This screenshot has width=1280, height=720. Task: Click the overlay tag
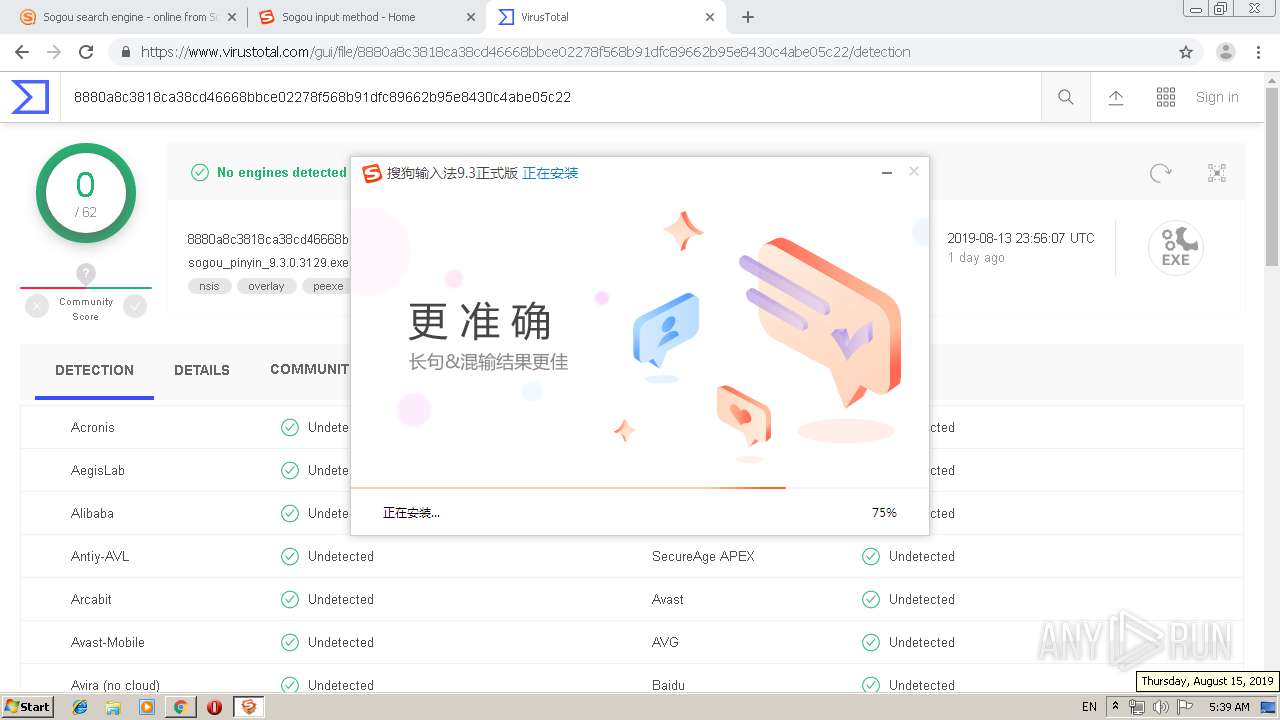point(266,286)
